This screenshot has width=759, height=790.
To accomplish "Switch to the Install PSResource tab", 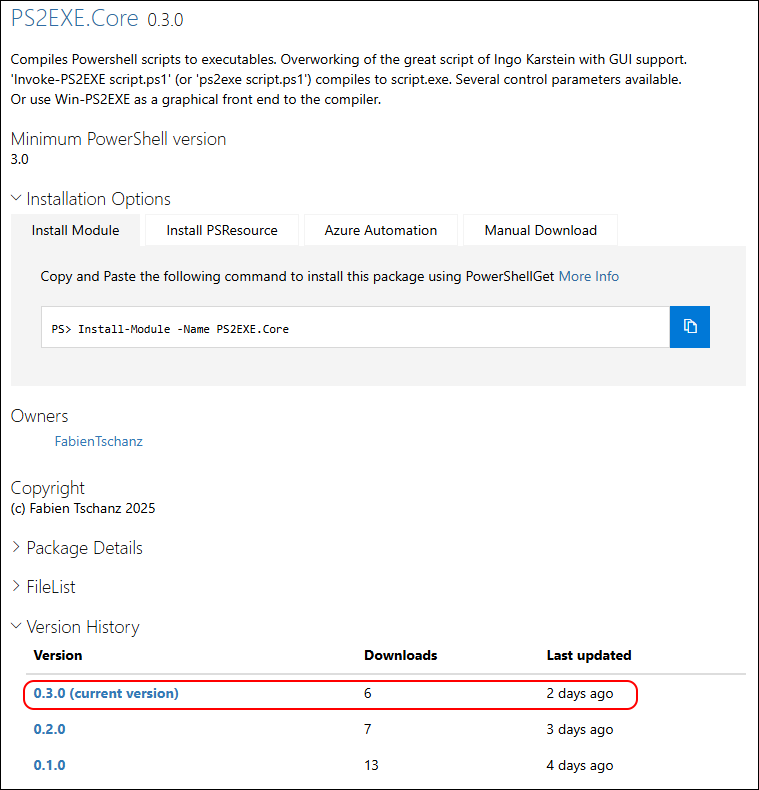I will coord(222,230).
